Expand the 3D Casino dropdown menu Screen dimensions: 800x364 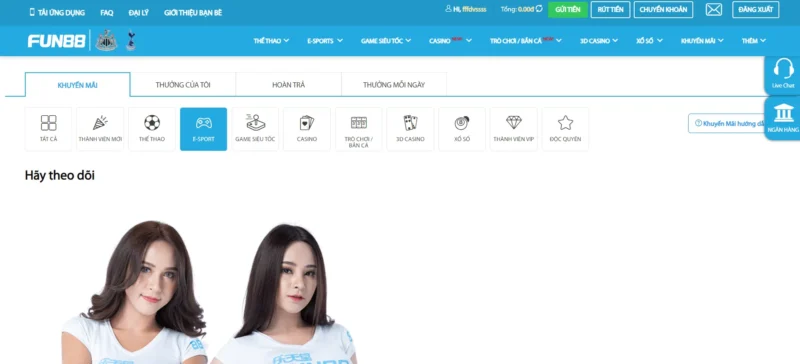(x=599, y=41)
